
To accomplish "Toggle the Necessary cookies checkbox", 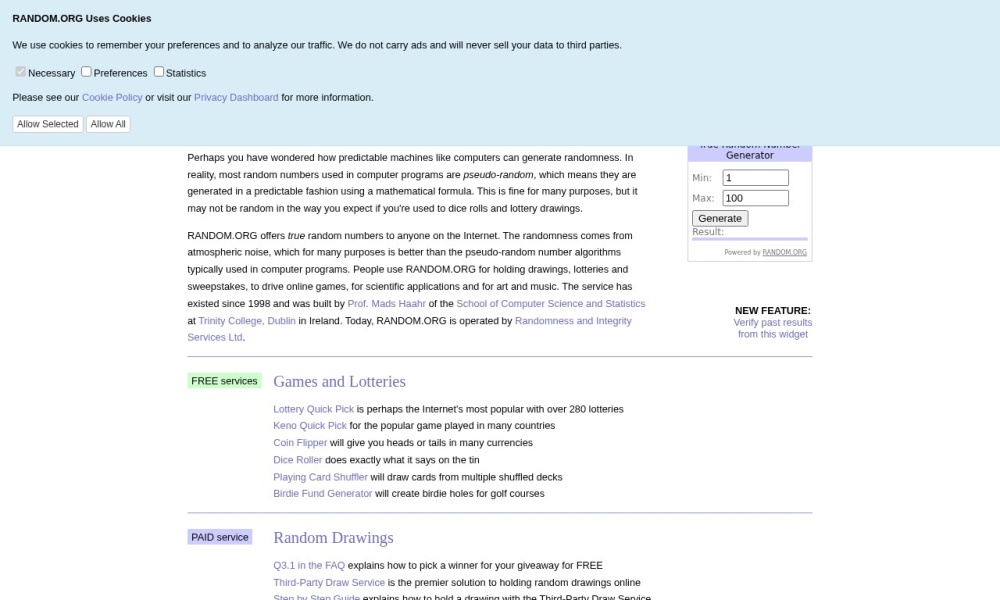I will pos(20,72).
